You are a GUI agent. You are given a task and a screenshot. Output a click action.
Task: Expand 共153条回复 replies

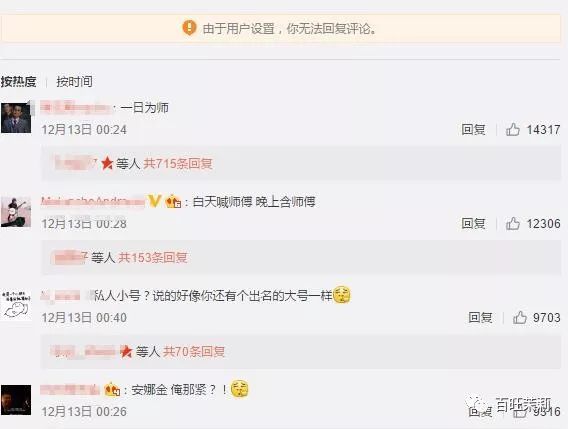pos(153,258)
